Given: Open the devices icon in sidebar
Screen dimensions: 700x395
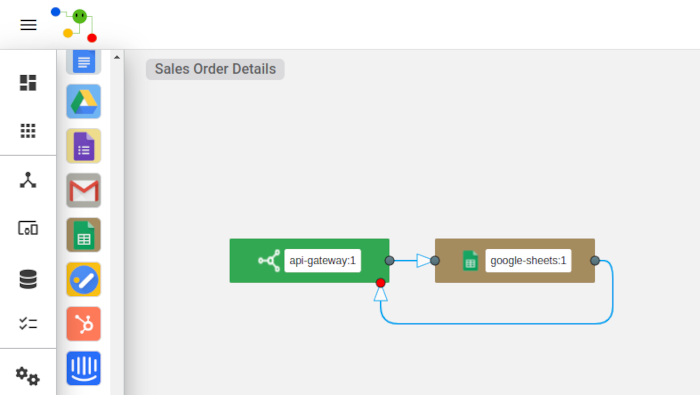Looking at the screenshot, I should point(28,228).
